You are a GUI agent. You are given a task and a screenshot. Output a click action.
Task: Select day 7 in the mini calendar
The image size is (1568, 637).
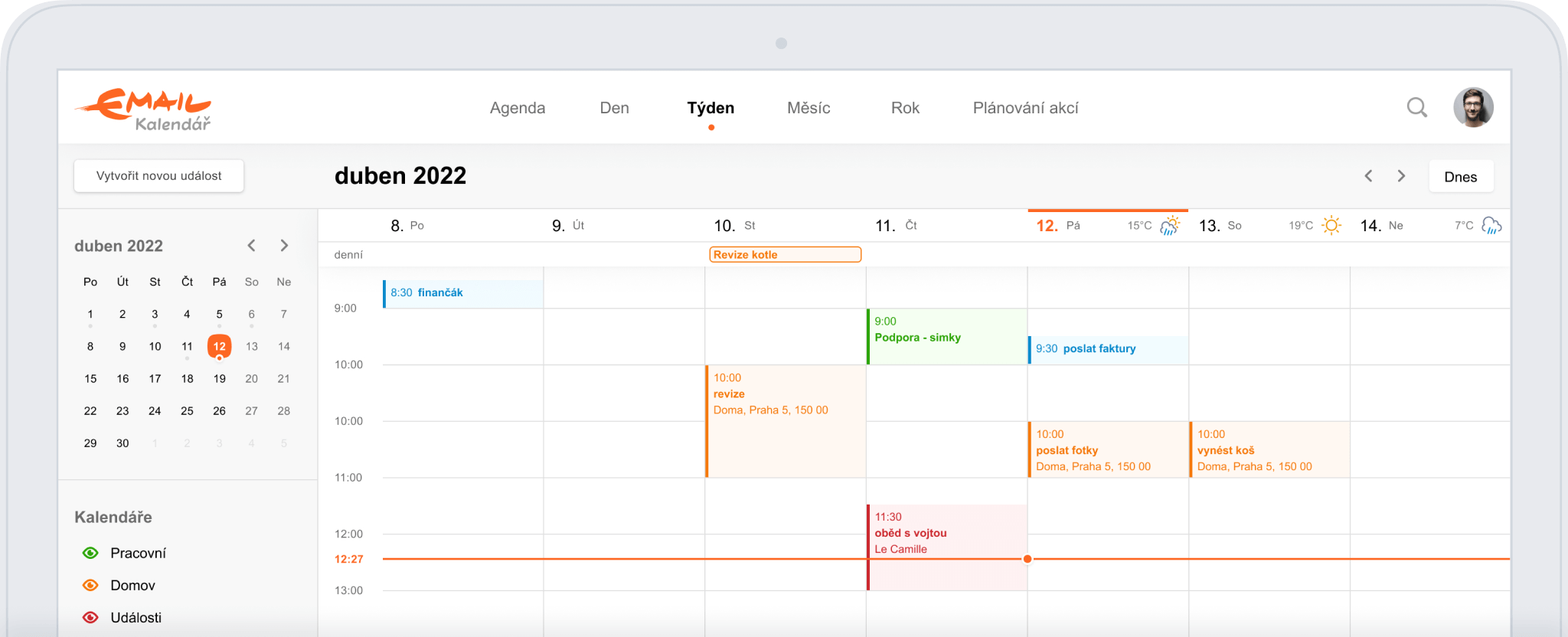tap(284, 314)
